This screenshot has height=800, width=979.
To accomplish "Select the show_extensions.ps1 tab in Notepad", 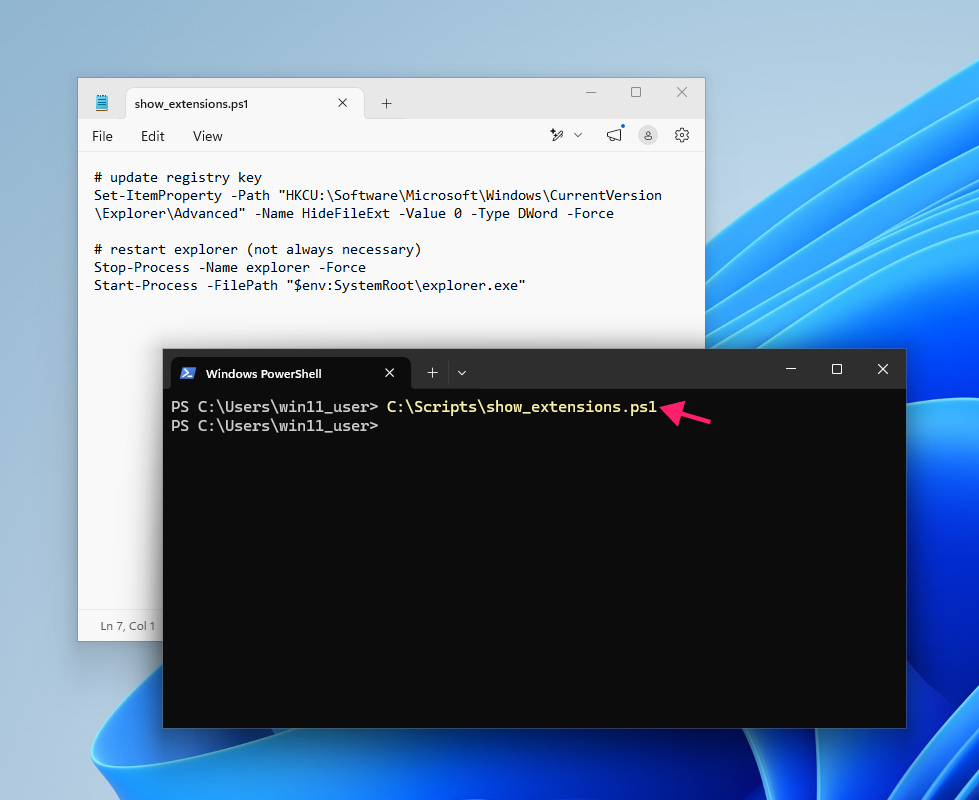I will point(245,104).
